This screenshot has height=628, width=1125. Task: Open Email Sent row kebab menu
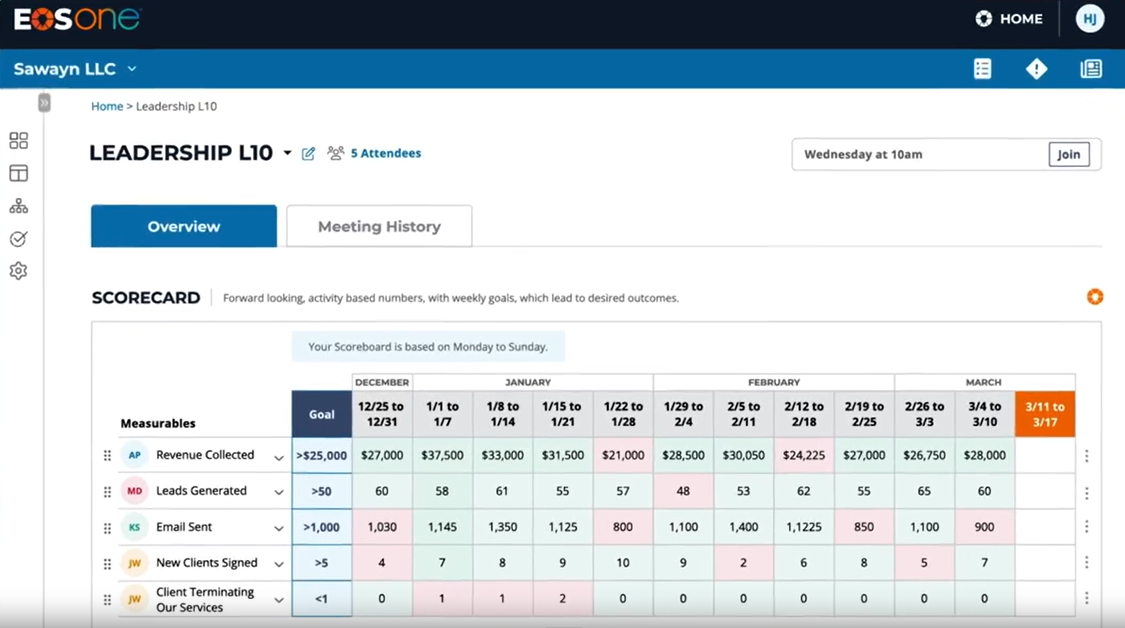point(1086,527)
